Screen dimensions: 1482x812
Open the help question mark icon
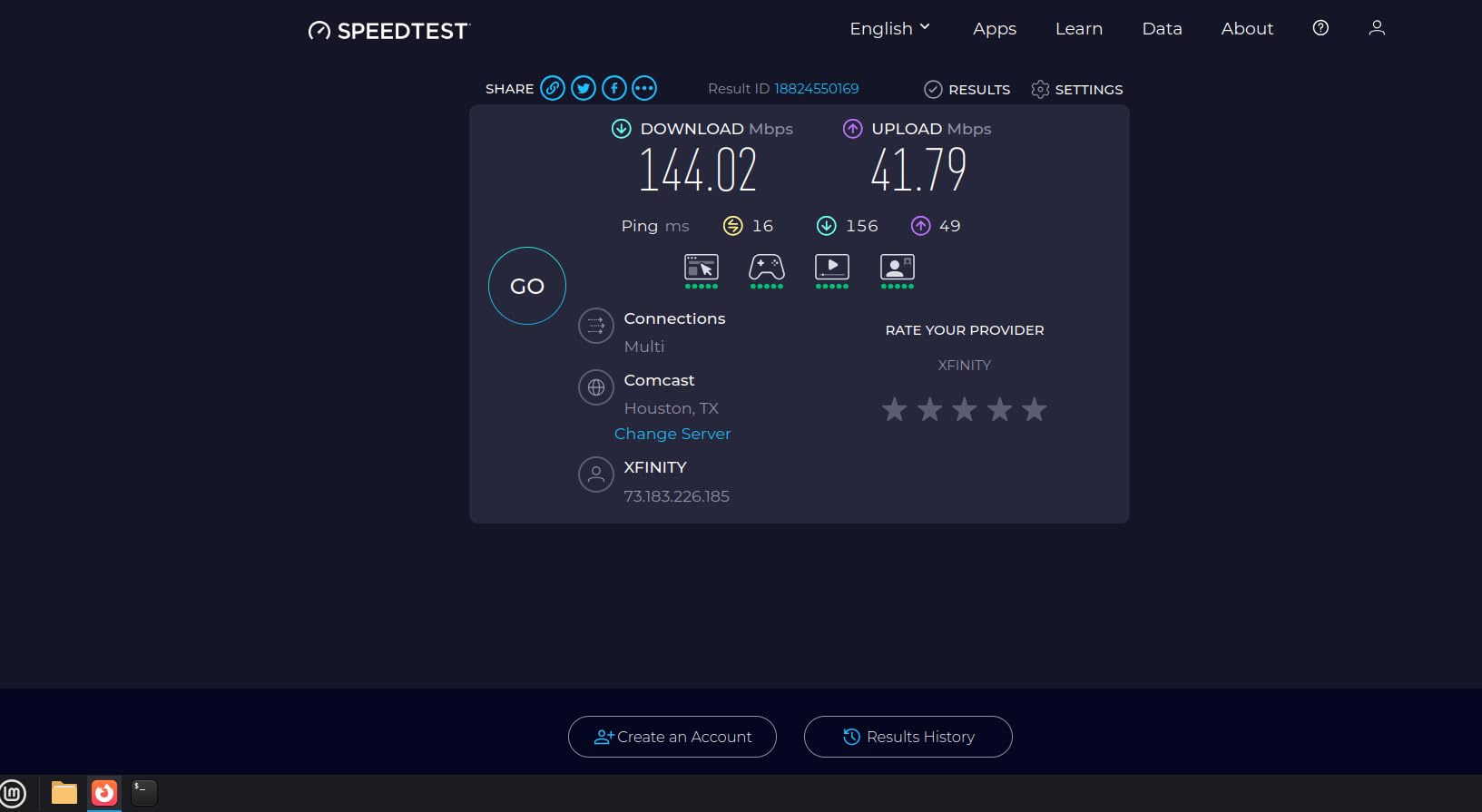[x=1320, y=28]
